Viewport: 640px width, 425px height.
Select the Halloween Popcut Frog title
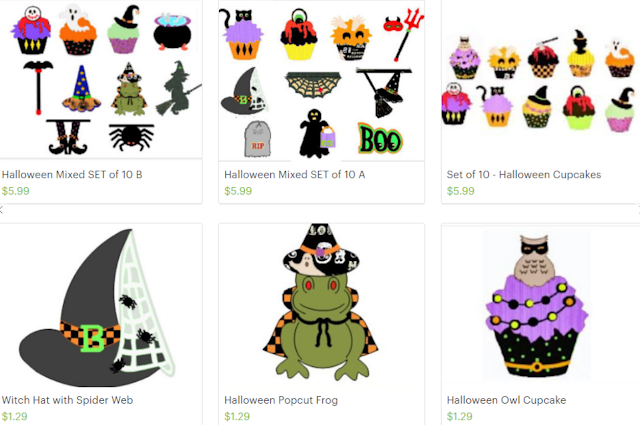281,400
